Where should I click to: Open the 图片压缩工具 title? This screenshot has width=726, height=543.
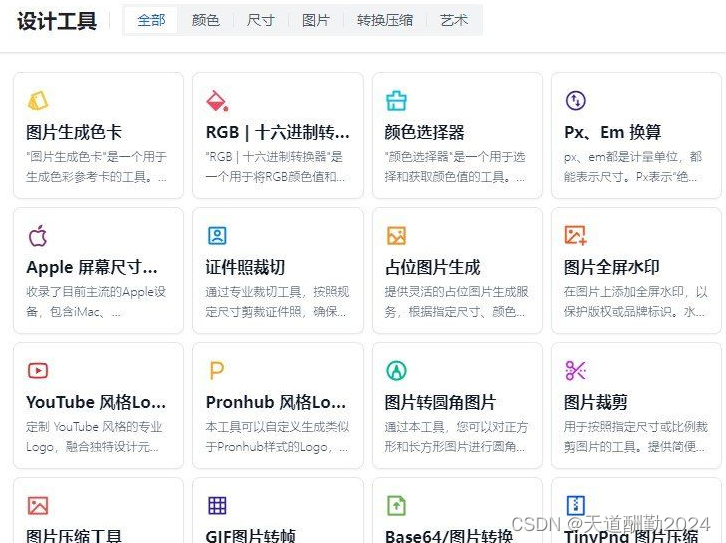[x=74, y=536]
